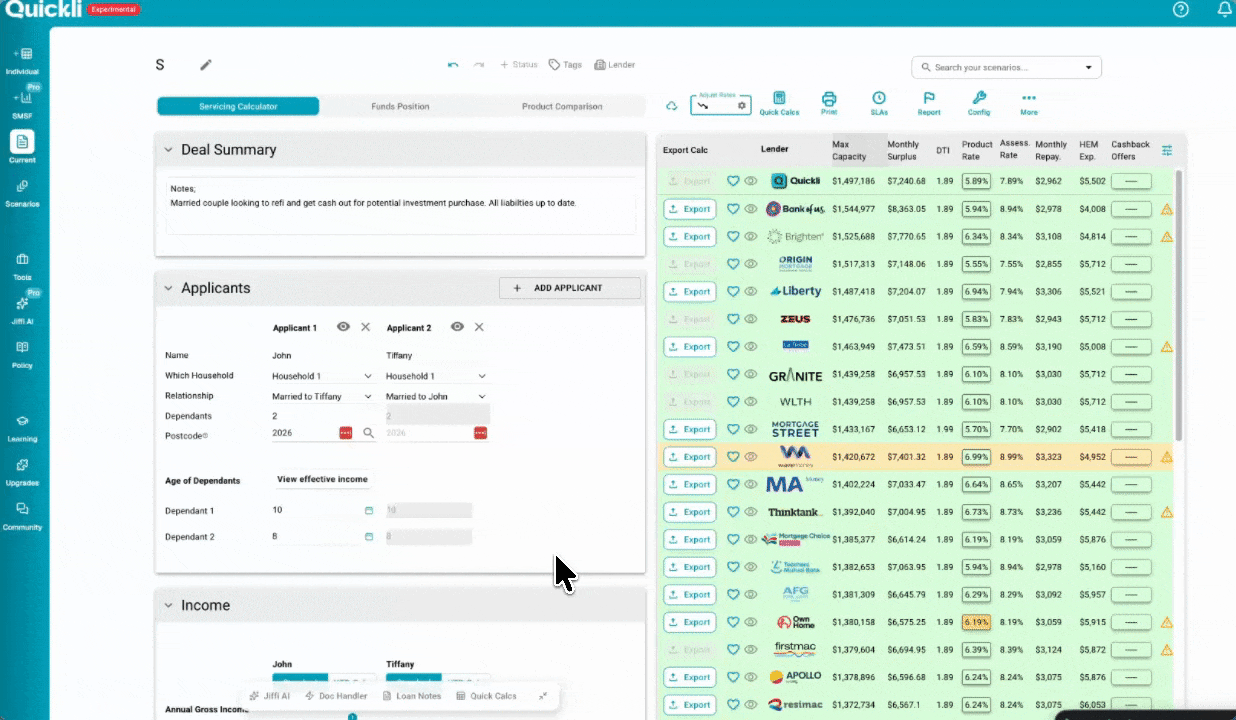
Task: Click the Print icon in the toolbar
Action: click(829, 99)
